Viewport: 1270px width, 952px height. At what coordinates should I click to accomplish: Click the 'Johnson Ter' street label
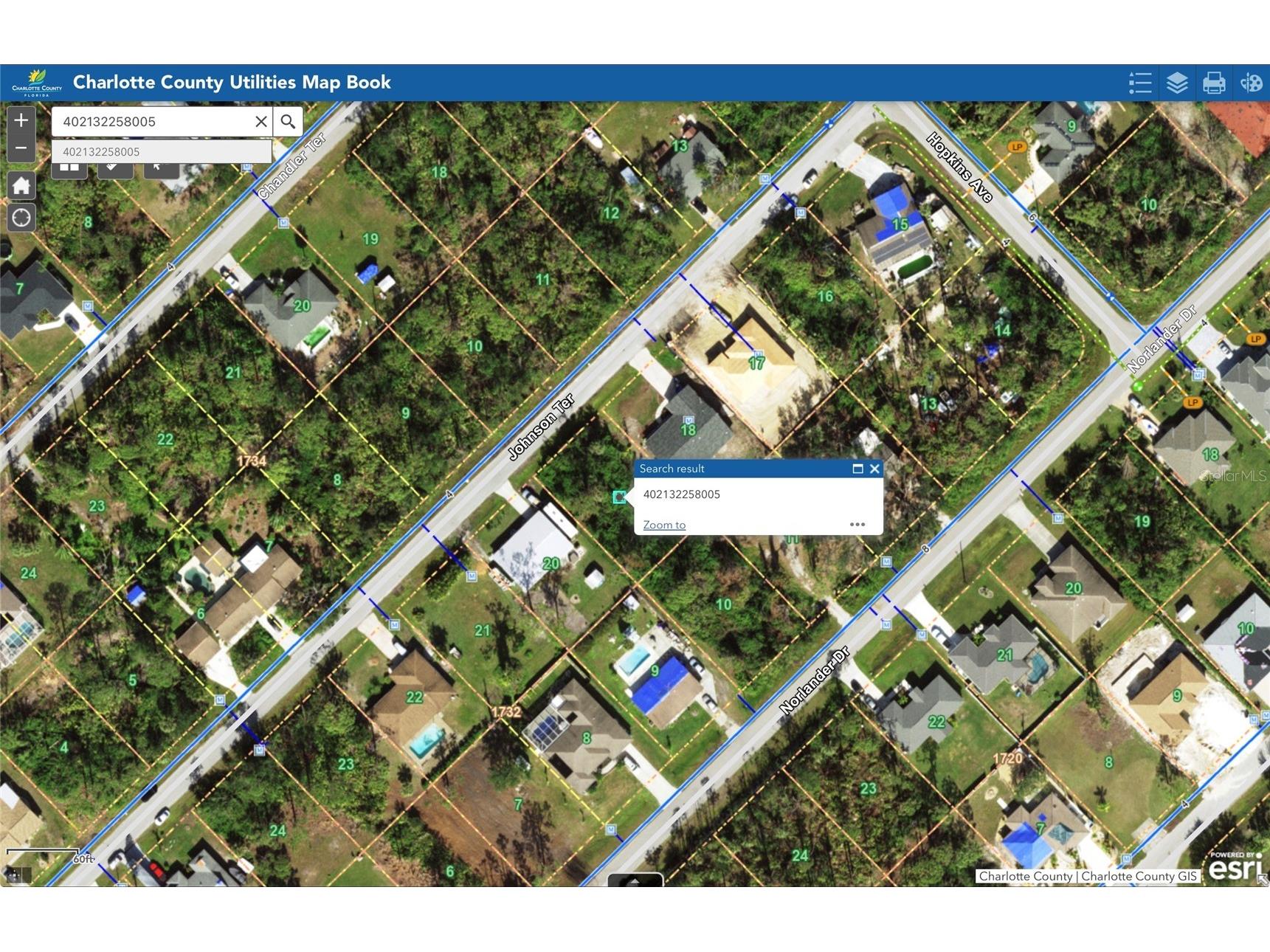[542, 427]
